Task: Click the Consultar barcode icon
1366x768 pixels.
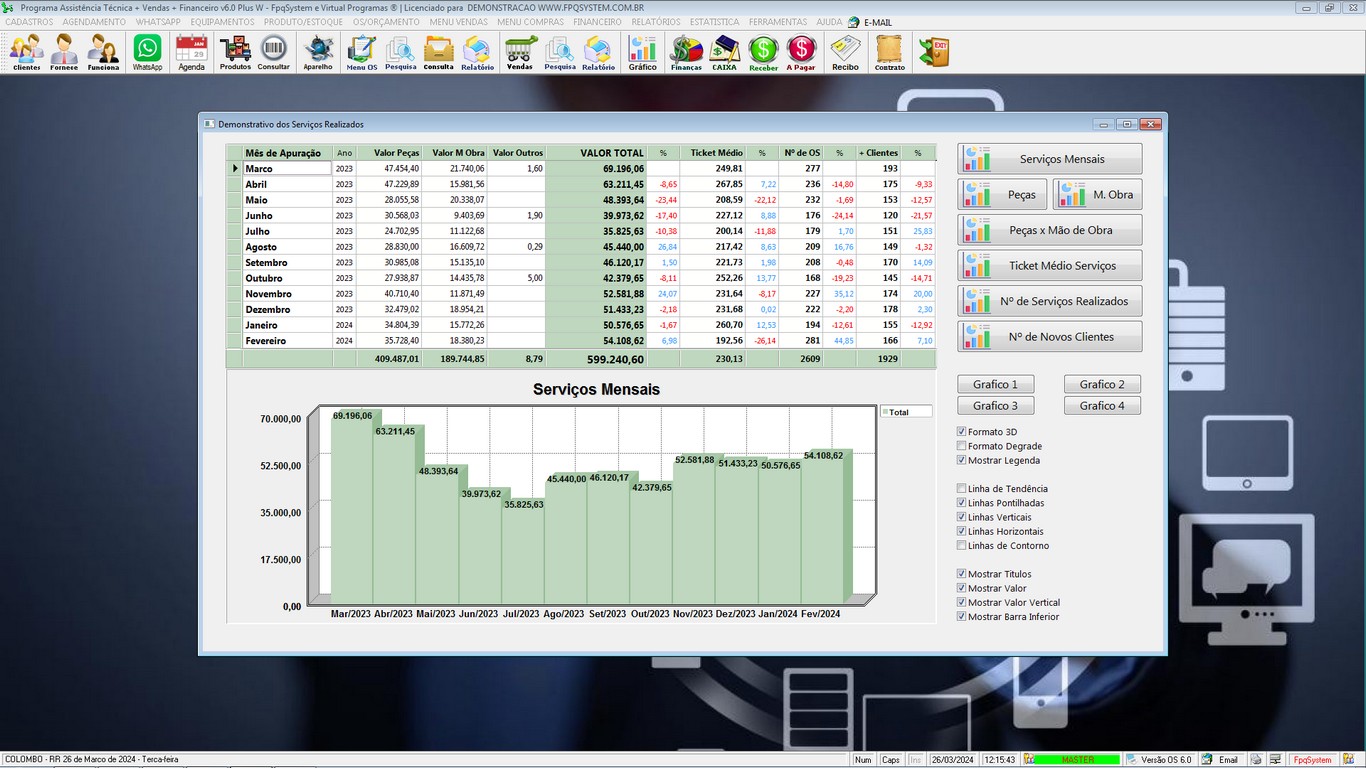Action: 274,52
